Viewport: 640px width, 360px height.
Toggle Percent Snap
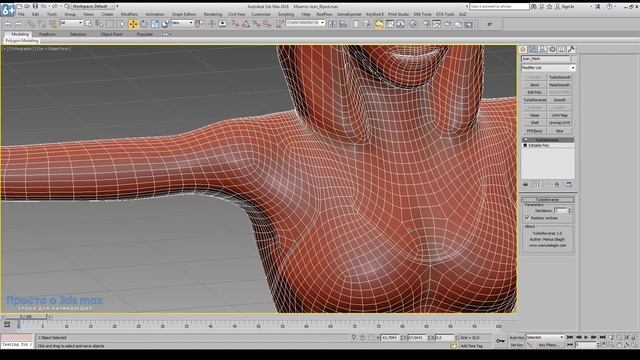257,24
